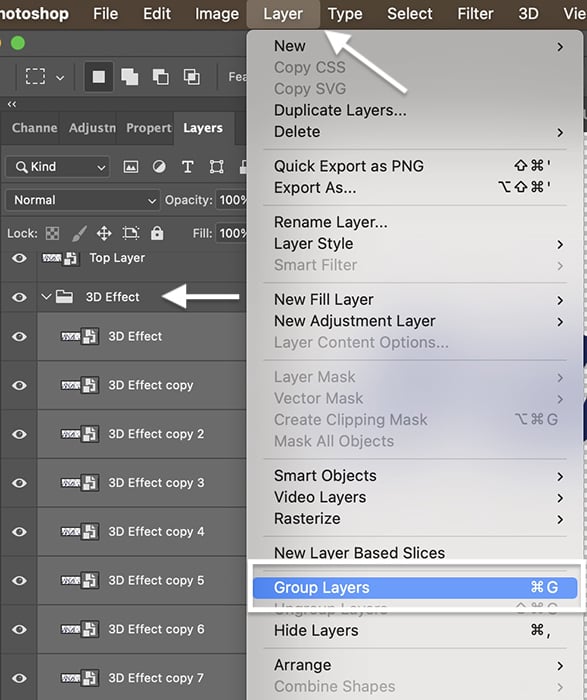Choose New Layer Based Slices

(x=415, y=553)
